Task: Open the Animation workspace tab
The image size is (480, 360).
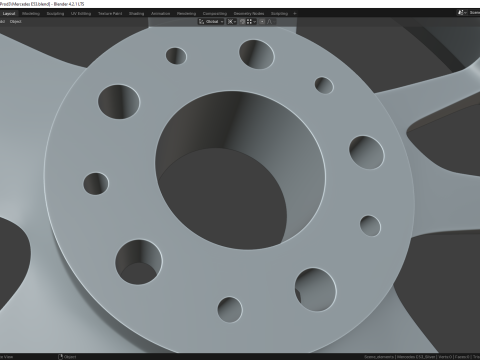Action: 161,14
